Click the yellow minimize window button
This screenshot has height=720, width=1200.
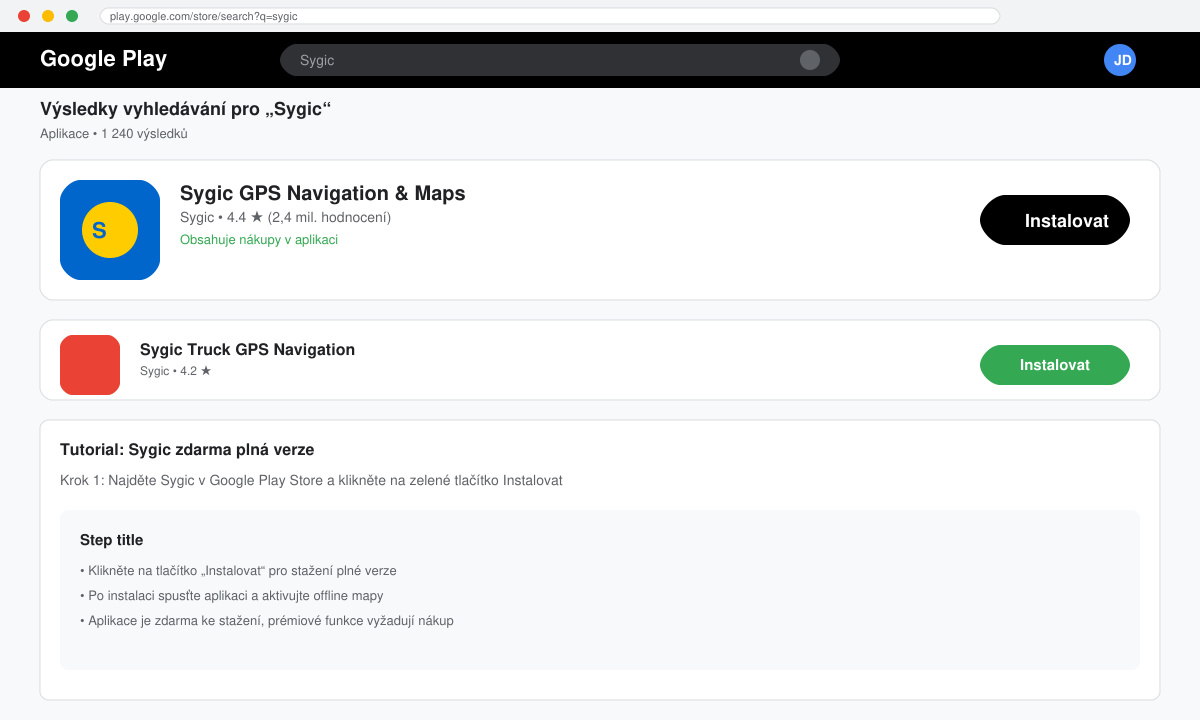48,16
